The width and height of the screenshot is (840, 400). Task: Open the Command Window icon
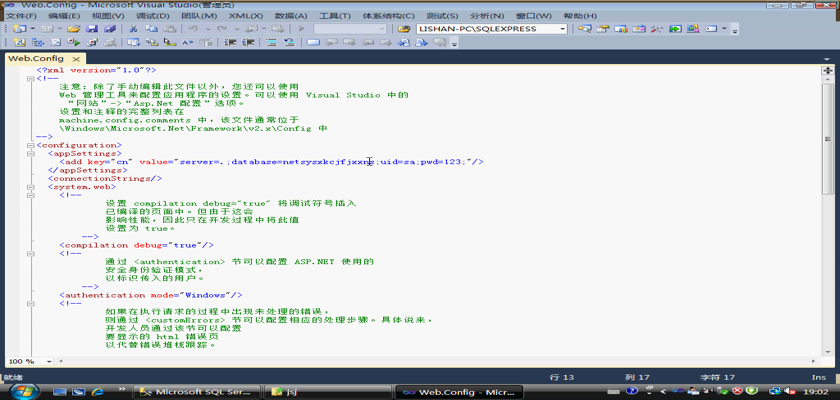tap(711, 29)
